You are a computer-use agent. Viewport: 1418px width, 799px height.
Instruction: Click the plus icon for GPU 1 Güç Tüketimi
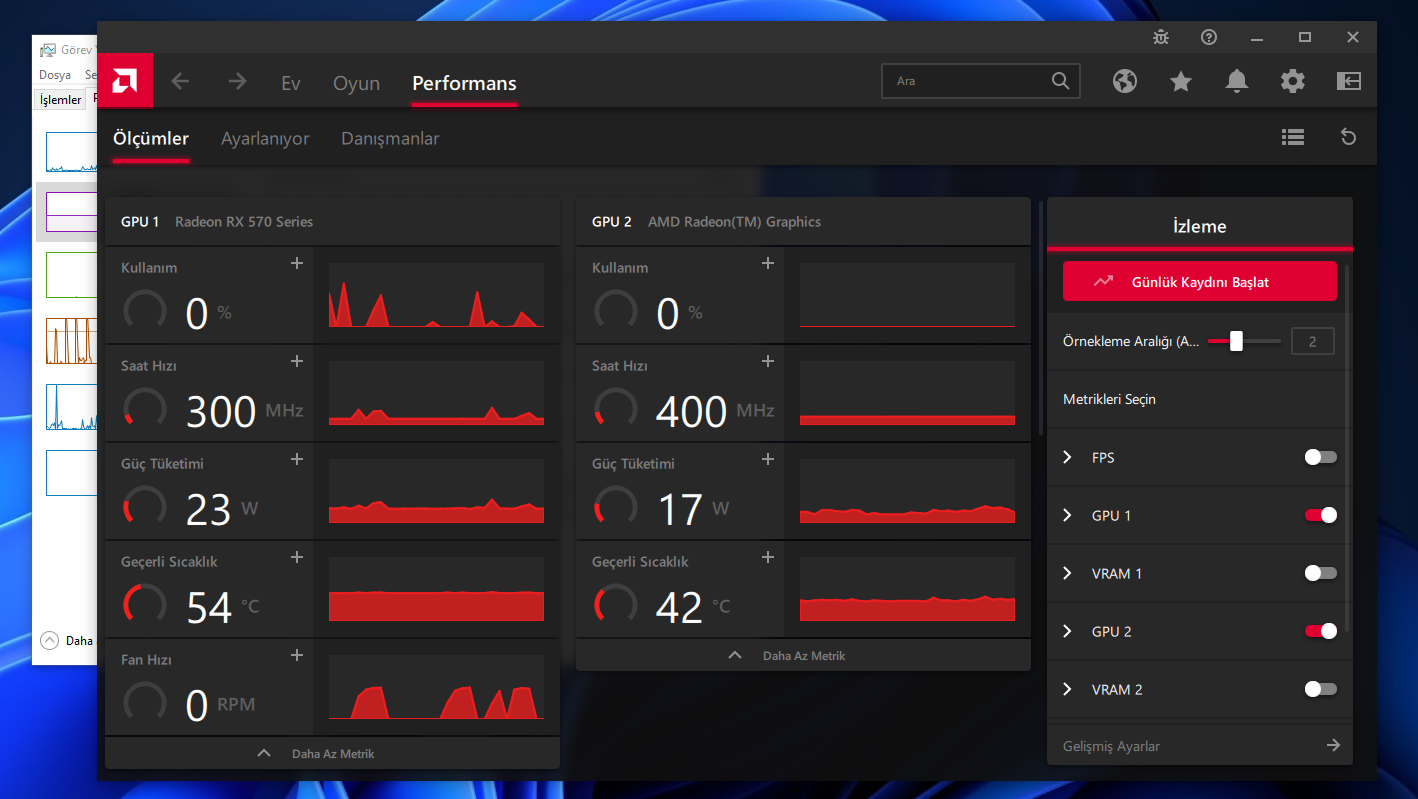(x=297, y=459)
